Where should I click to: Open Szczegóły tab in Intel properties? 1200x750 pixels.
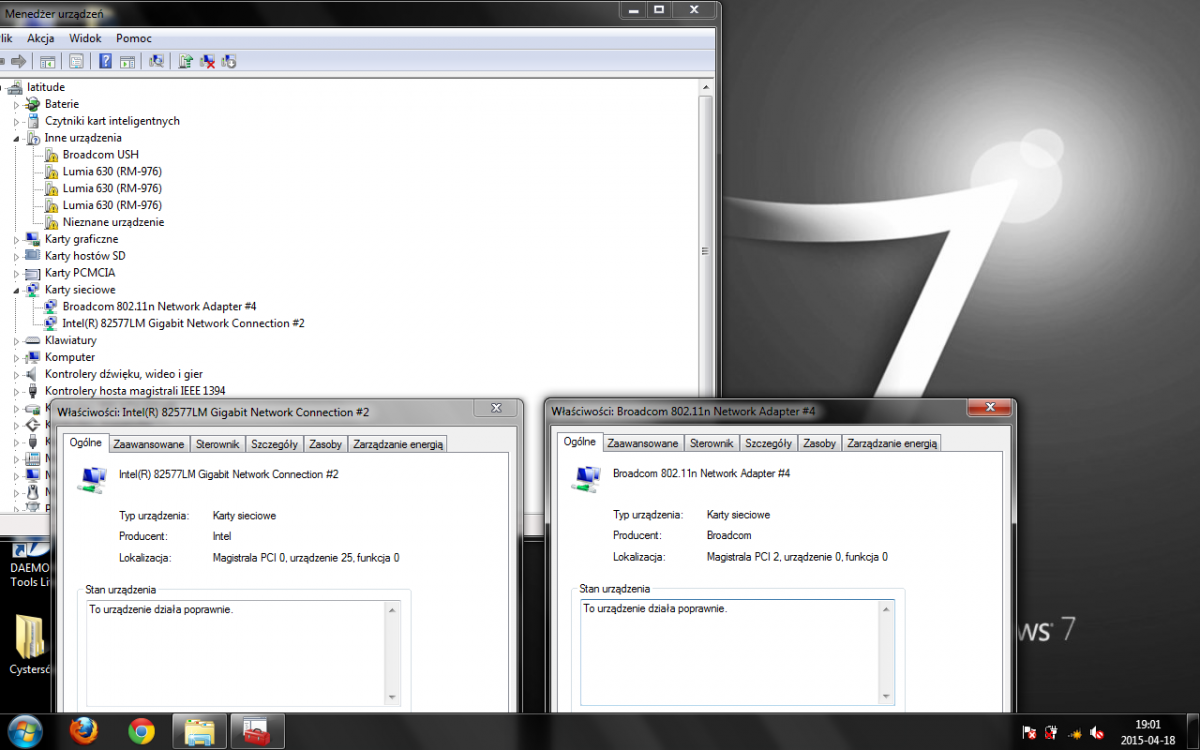point(275,444)
